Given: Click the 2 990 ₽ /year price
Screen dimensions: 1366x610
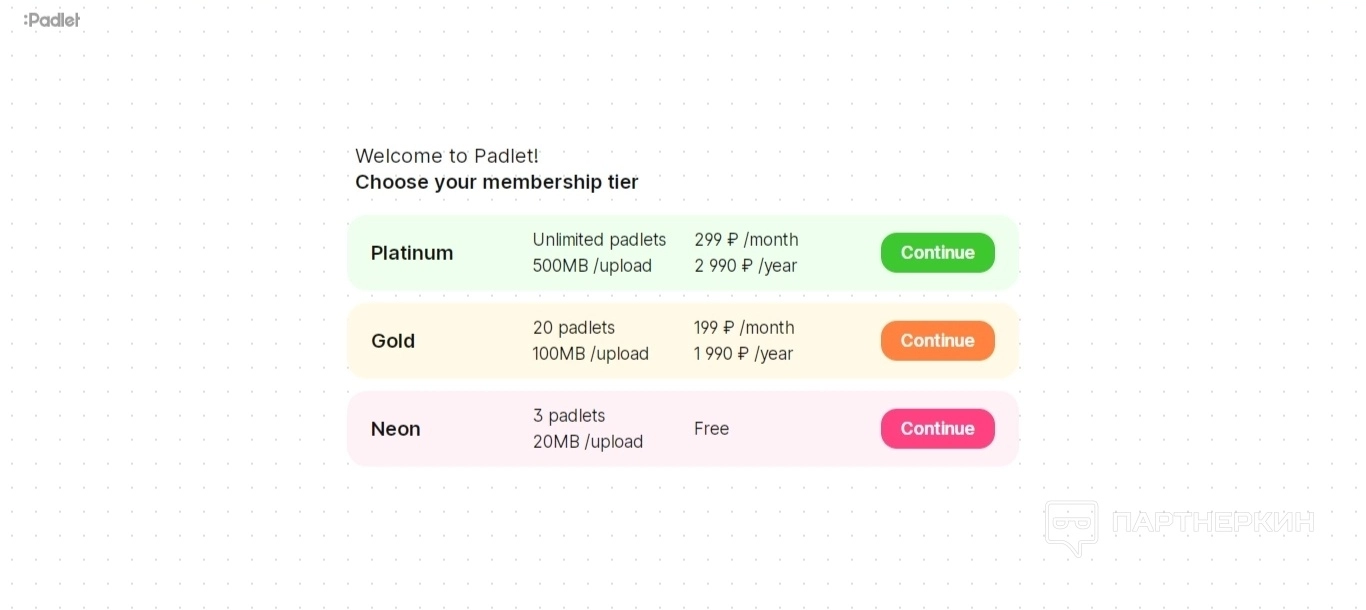Looking at the screenshot, I should pos(745,266).
